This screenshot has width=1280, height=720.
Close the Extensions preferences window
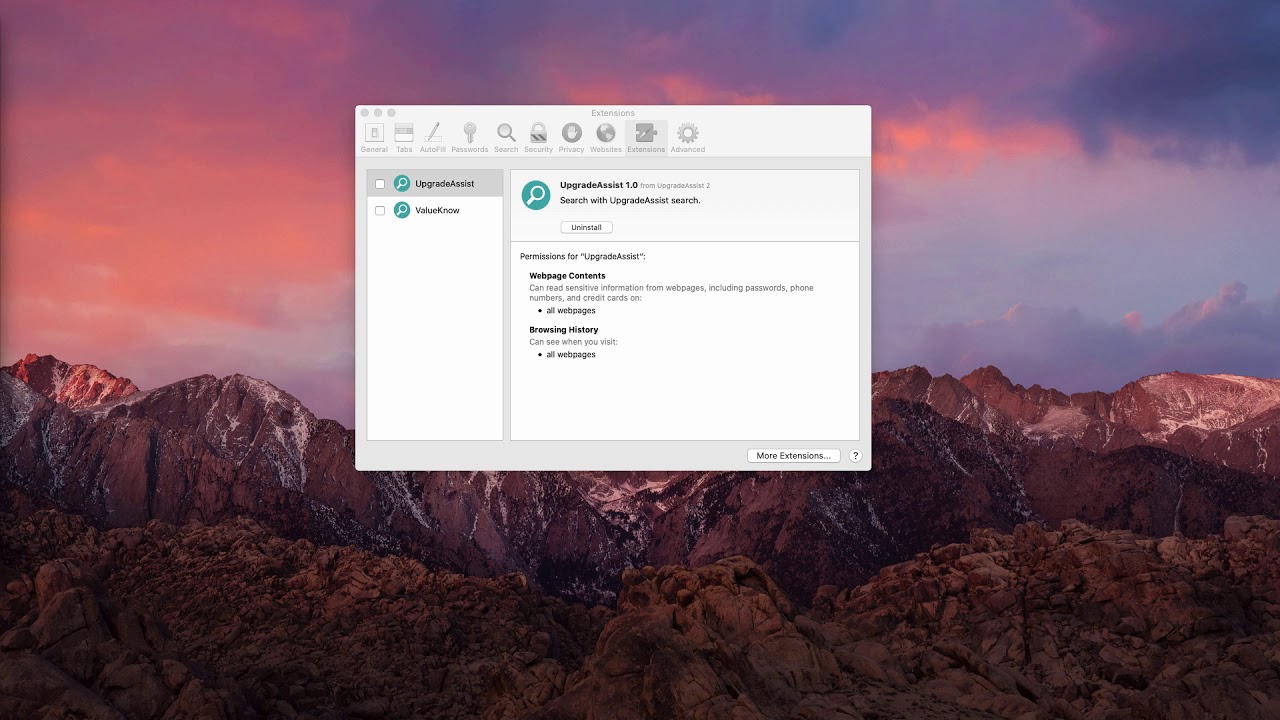[365, 113]
